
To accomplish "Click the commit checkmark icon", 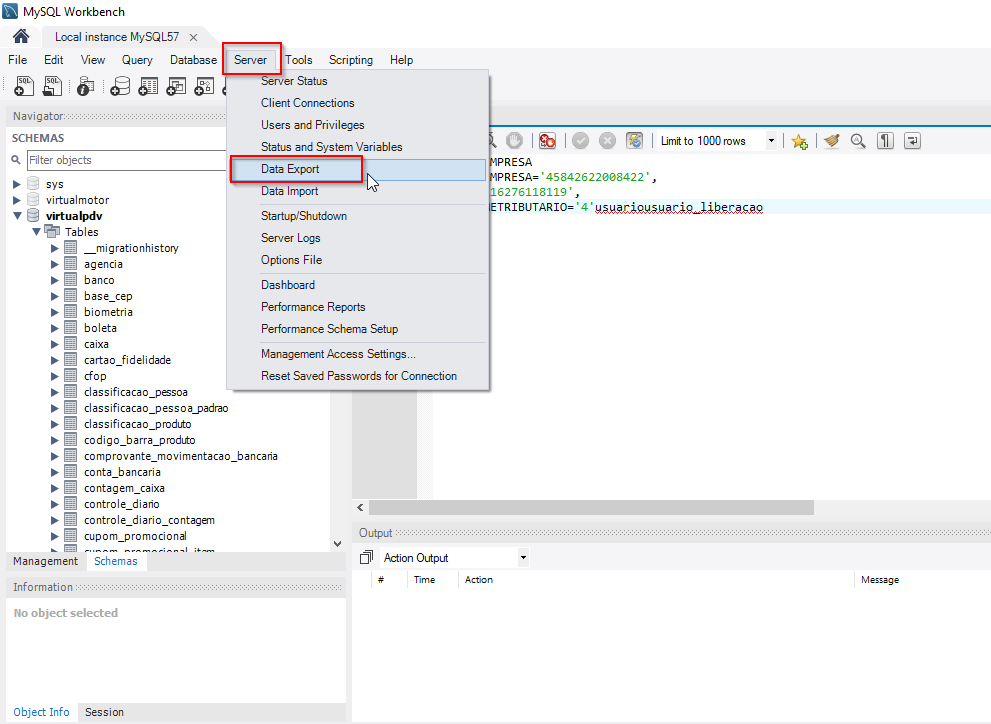I will (580, 140).
